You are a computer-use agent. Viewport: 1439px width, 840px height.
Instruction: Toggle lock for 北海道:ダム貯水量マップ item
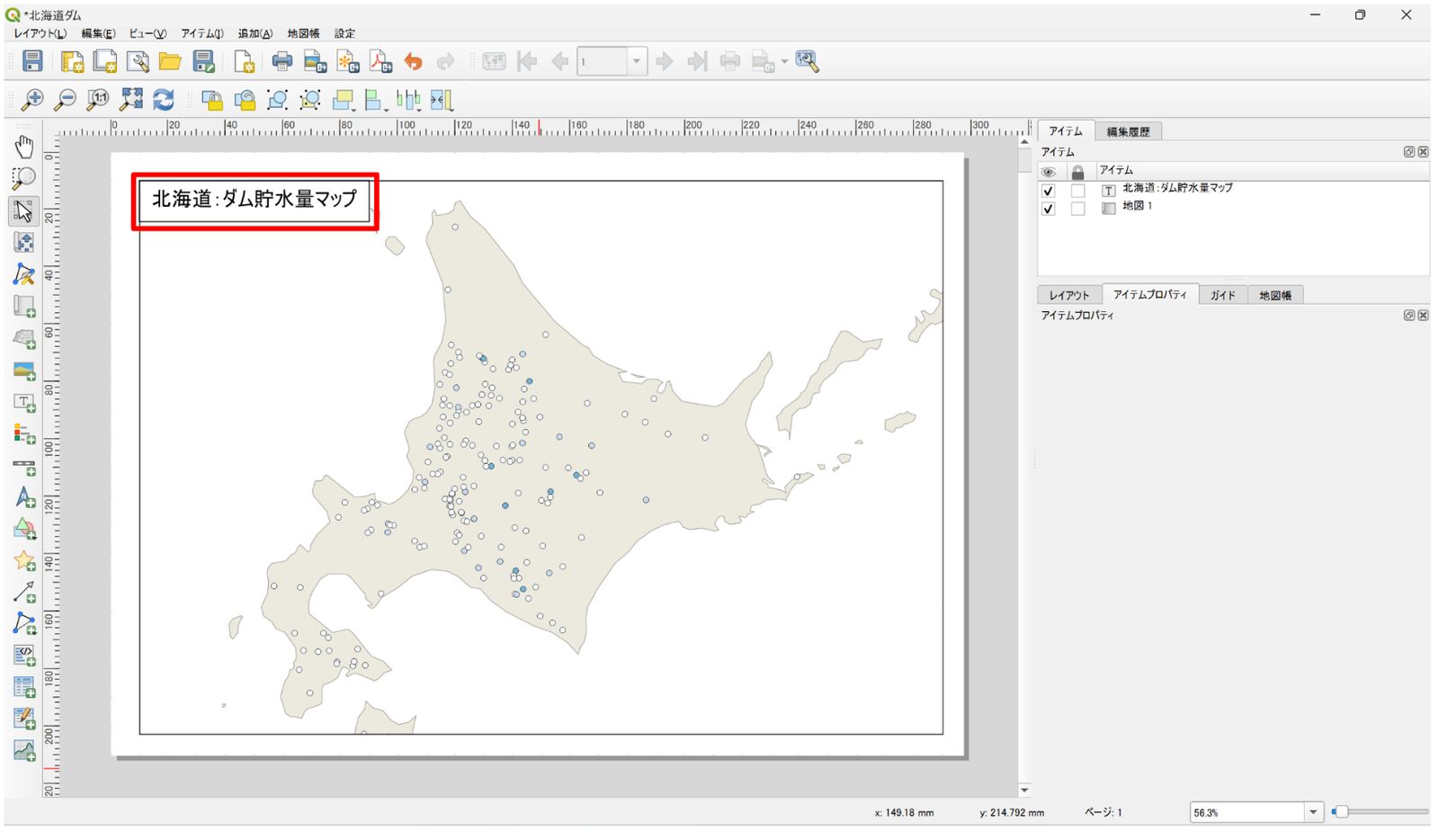[1077, 191]
